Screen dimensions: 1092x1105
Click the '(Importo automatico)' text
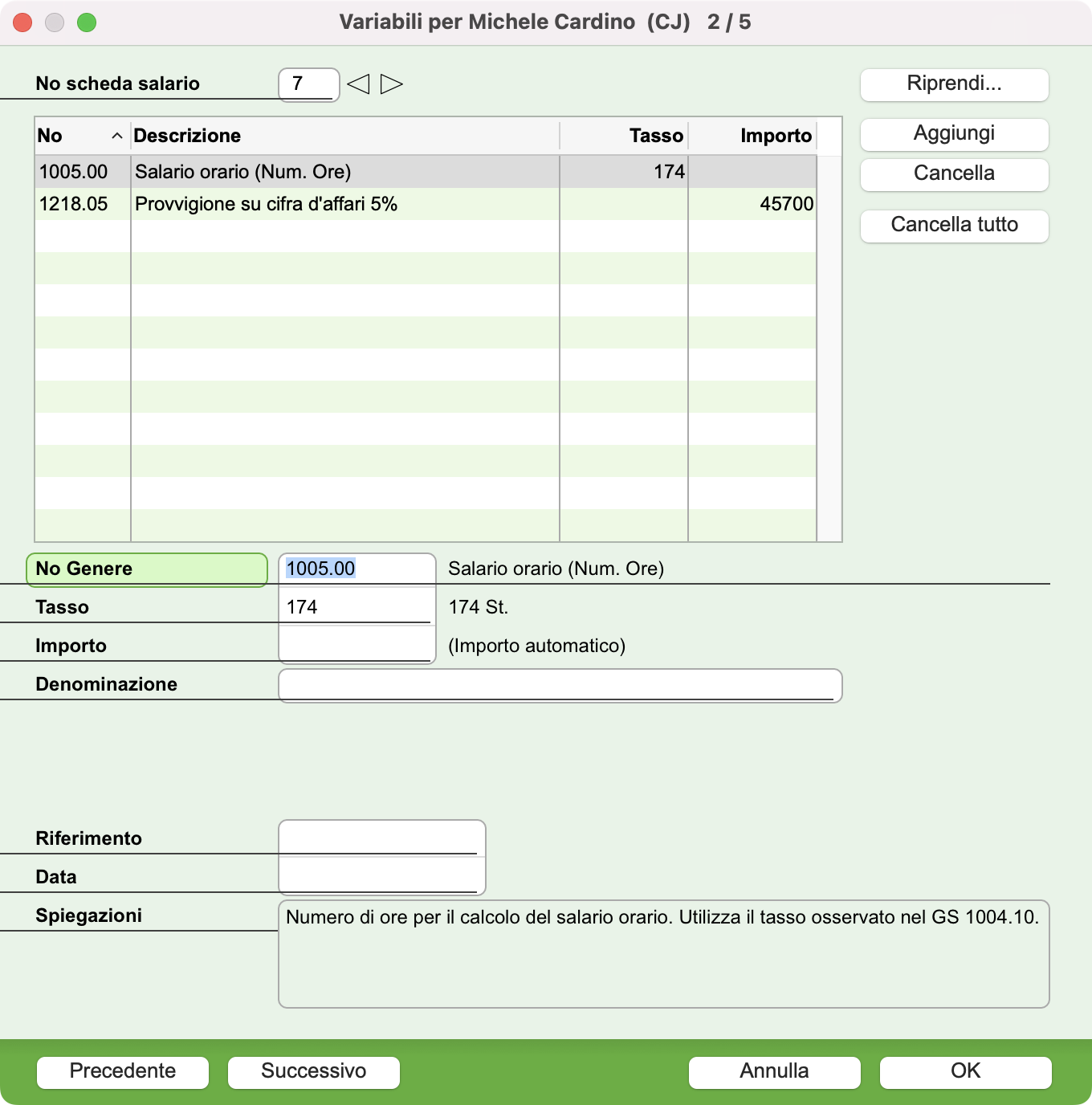(536, 646)
